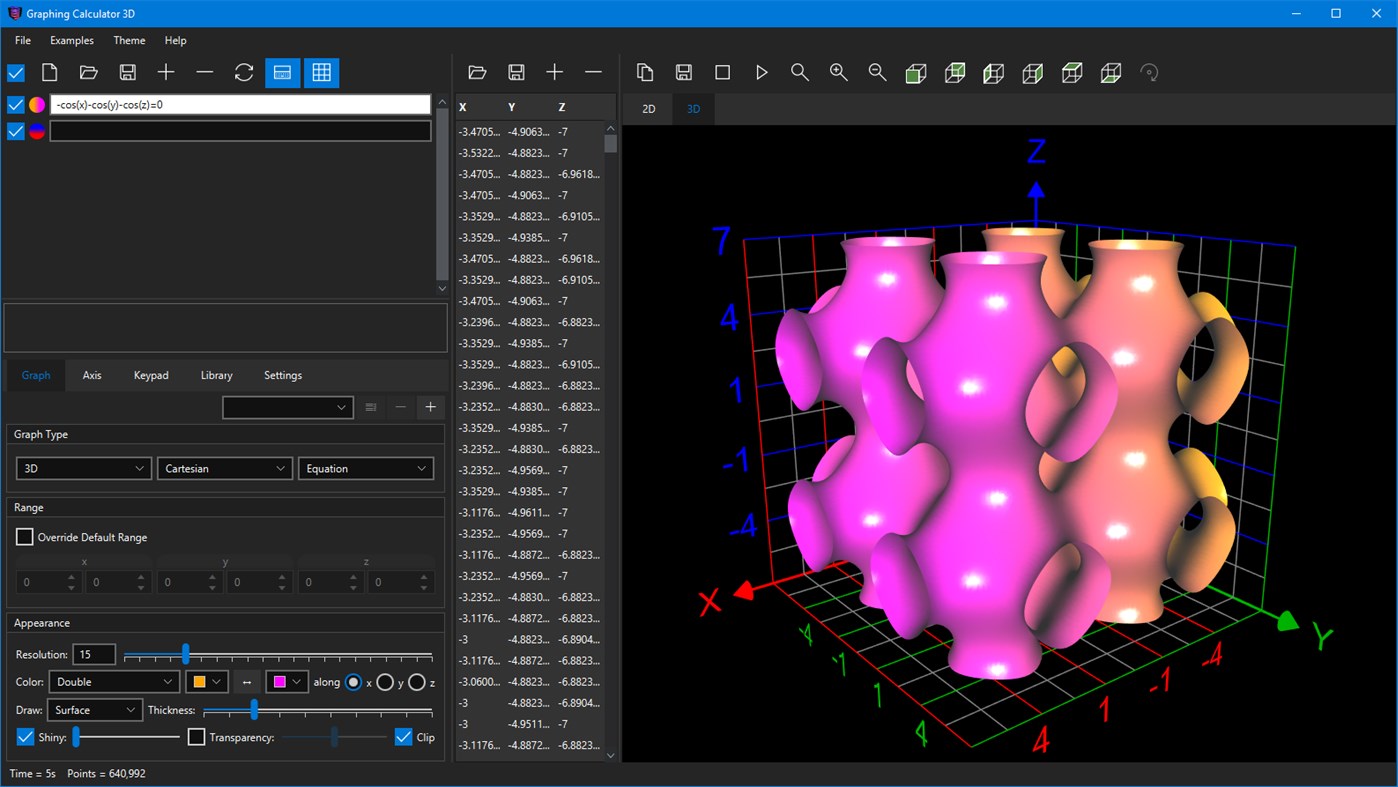This screenshot has height=787, width=1398.
Task: Toggle the data table panel button
Action: [320, 71]
